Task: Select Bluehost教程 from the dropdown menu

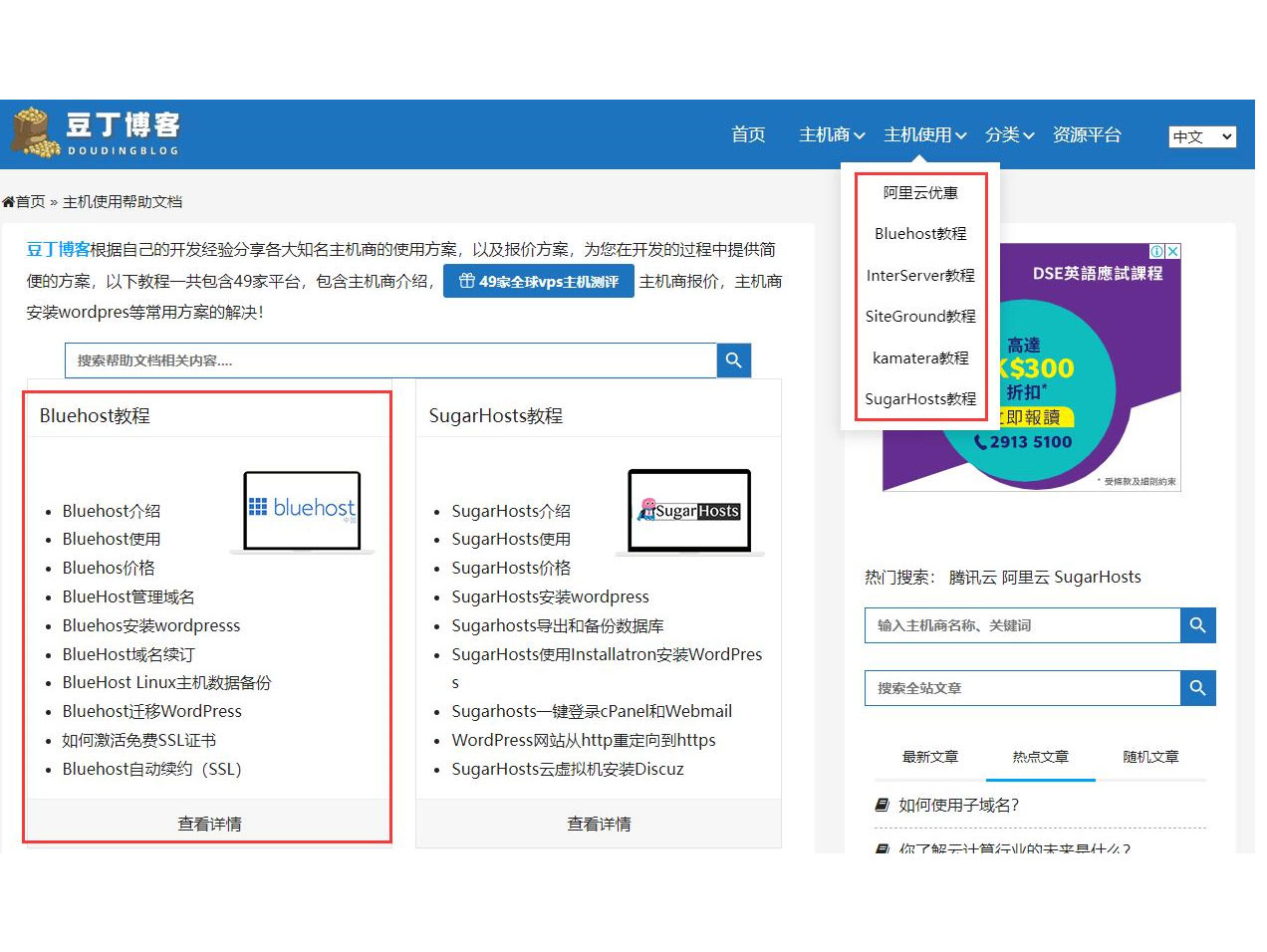Action: click(x=920, y=234)
